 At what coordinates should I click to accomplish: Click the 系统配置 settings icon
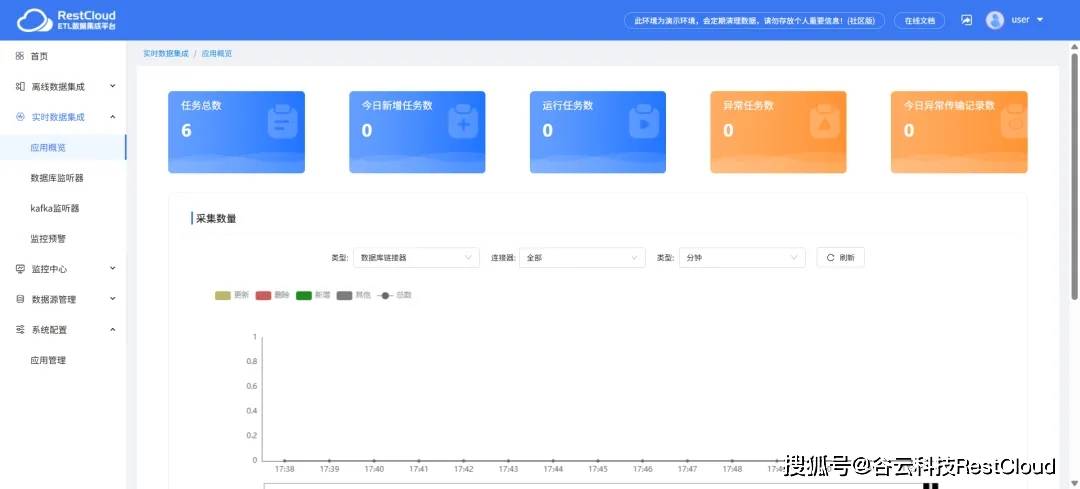[20, 330]
